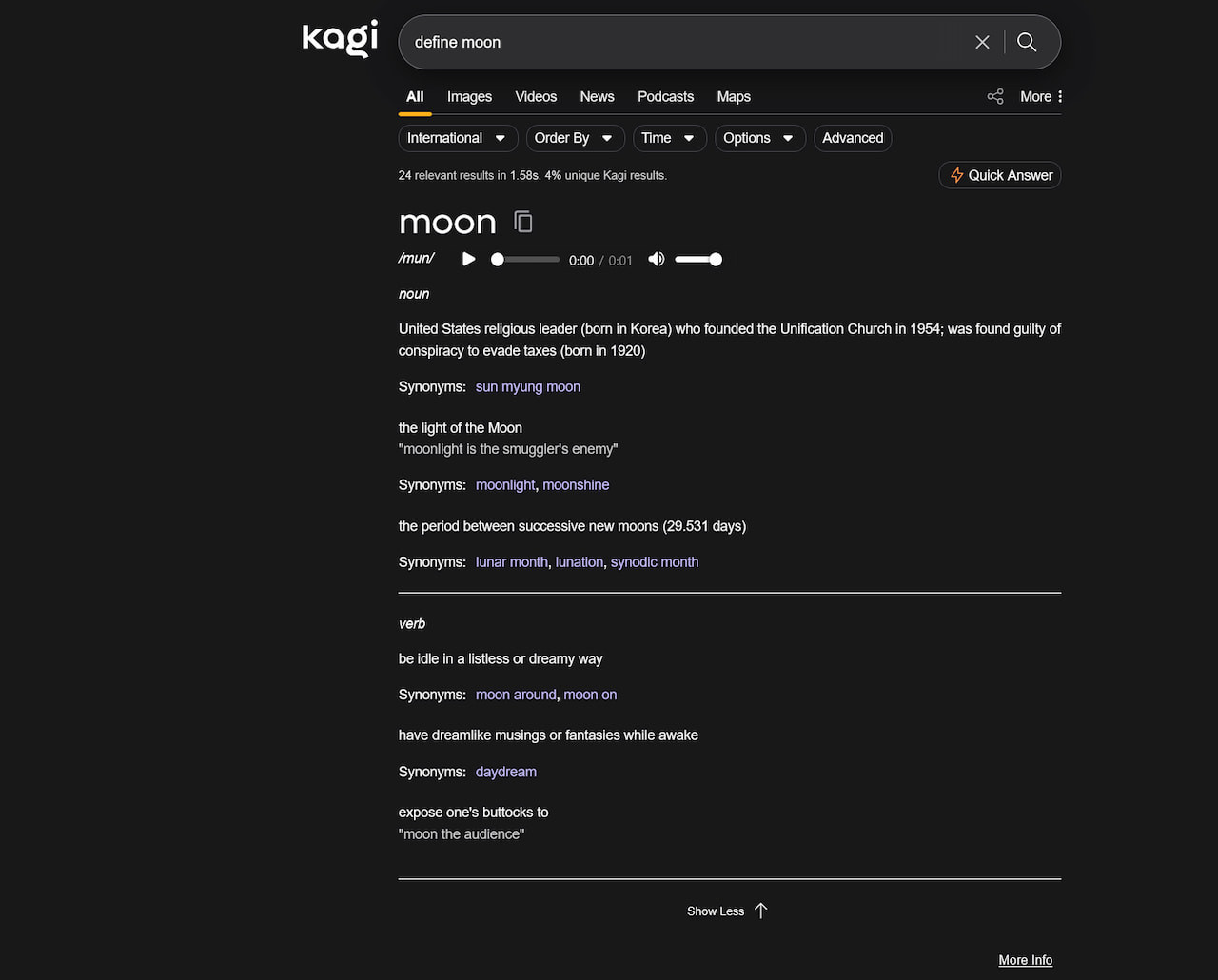Viewport: 1218px width, 980px height.
Task: Adjust the audio volume slider
Action: (698, 260)
